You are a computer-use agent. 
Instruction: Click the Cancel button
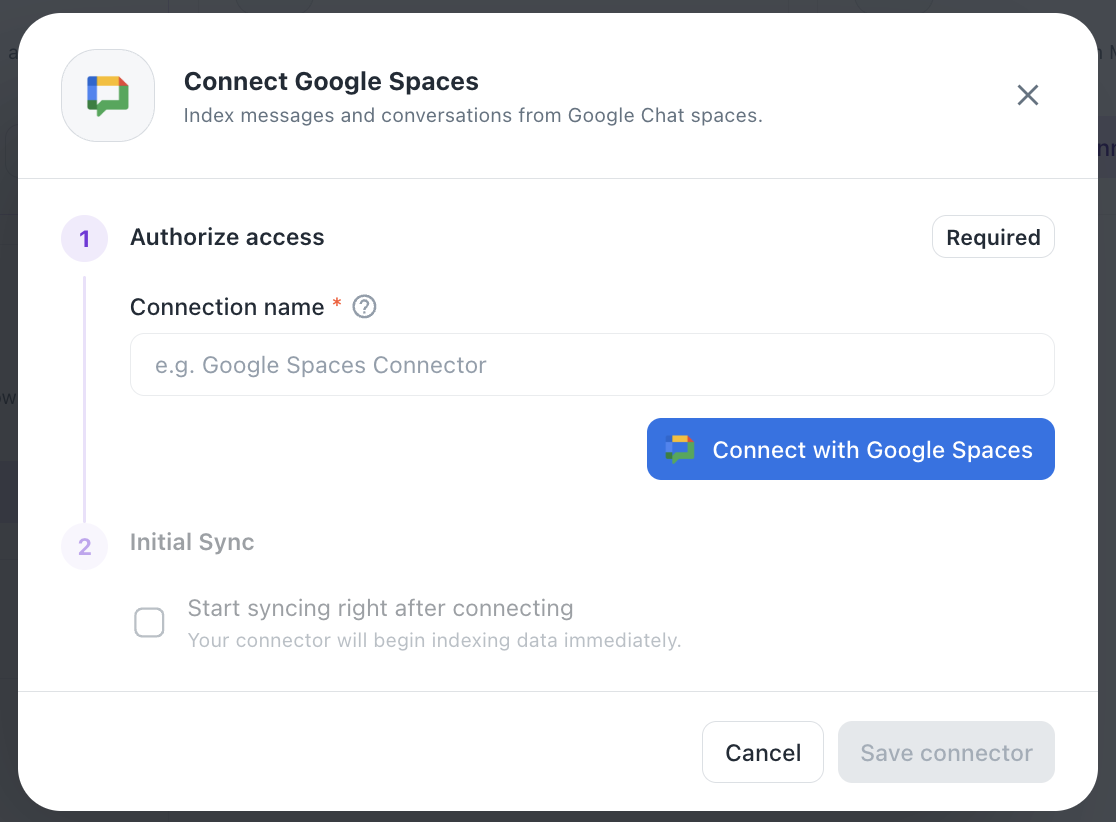pos(762,752)
